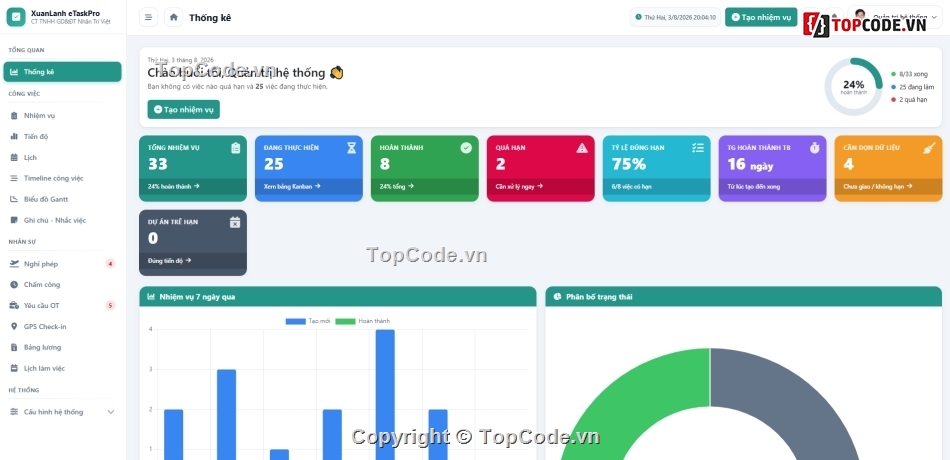Open Yêu cầu OT in the sidebar
Screen dimensions: 950x460
(62, 305)
